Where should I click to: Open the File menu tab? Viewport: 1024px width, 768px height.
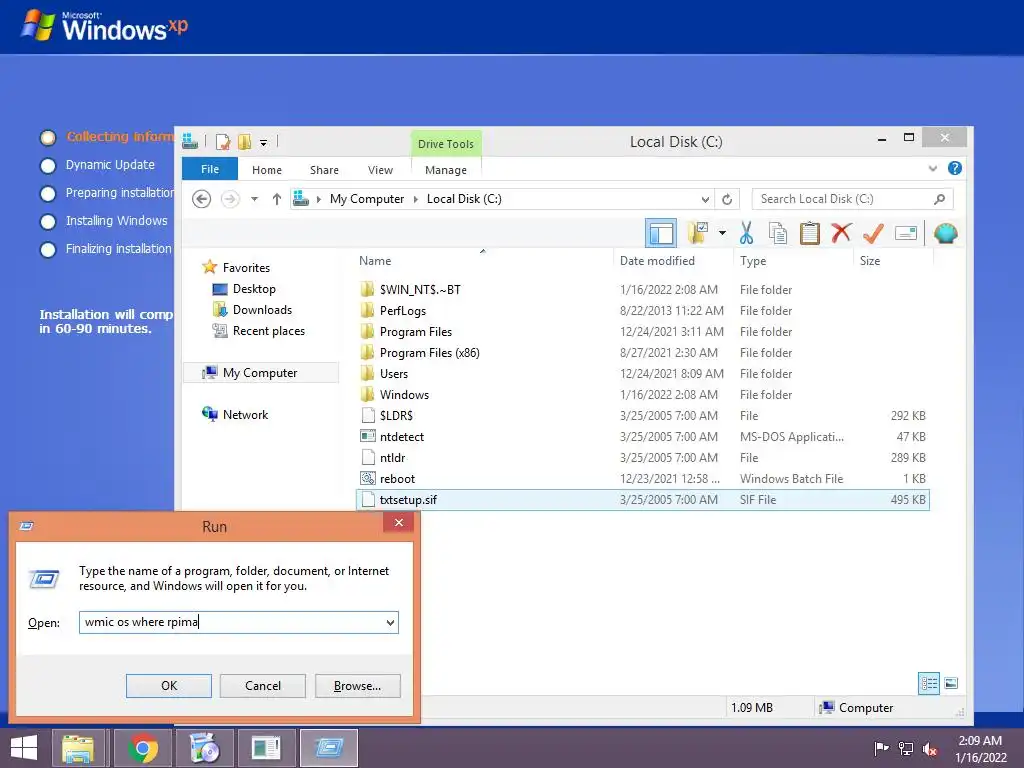click(x=210, y=169)
